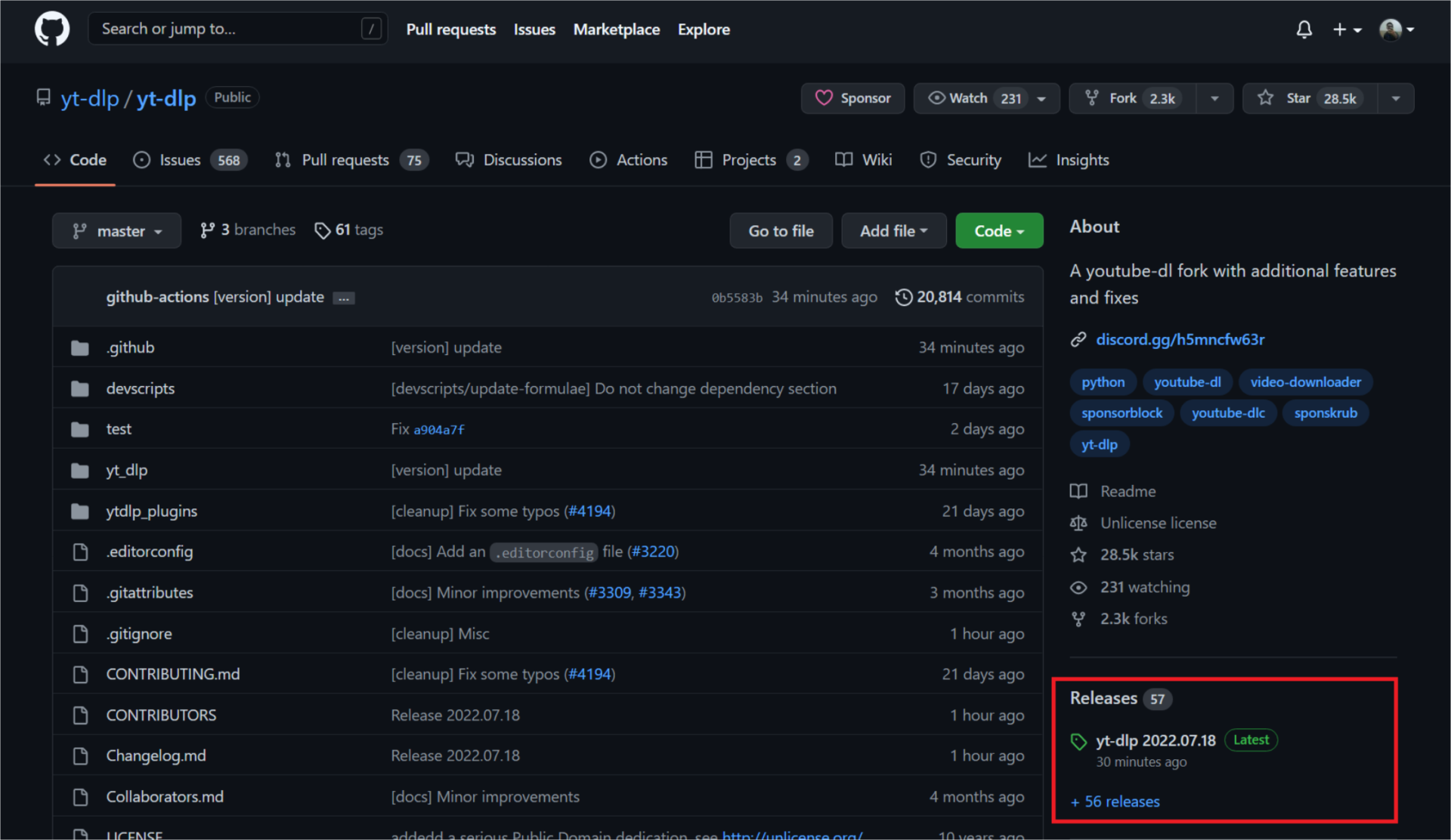
Task: Expand the Fork dropdown arrow
Action: [1214, 98]
